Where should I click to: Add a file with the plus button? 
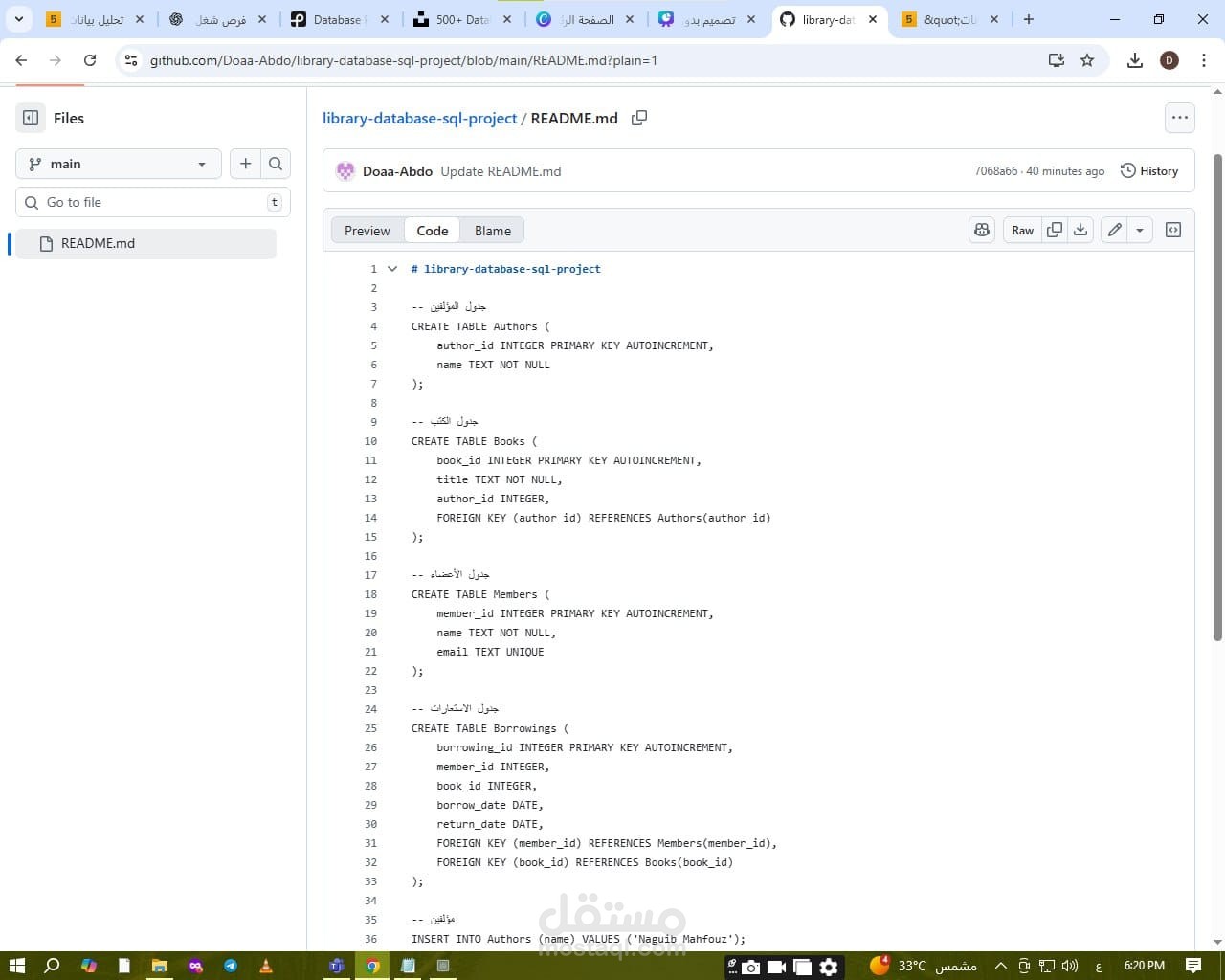coord(245,164)
